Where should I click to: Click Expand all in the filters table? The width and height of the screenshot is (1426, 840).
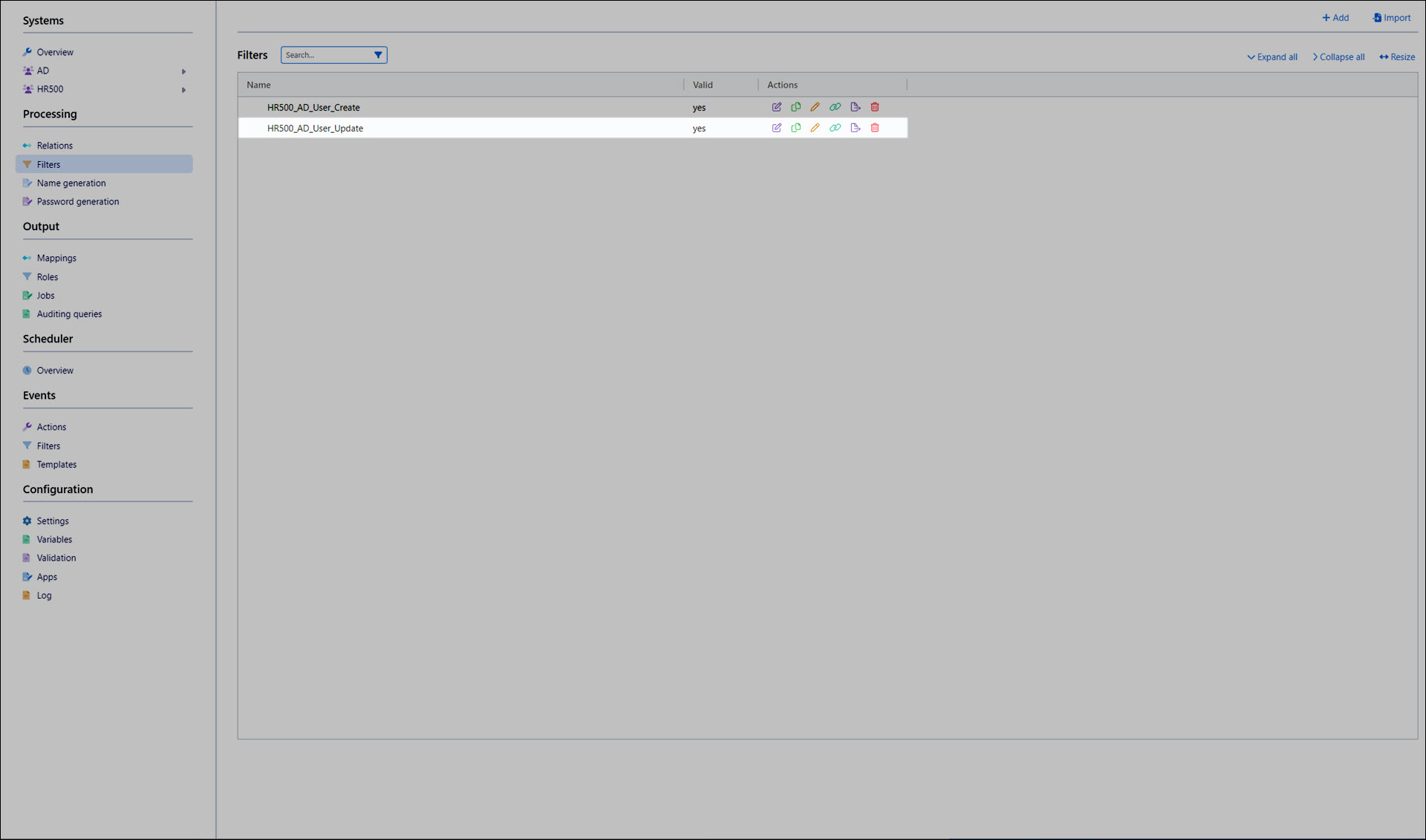tap(1272, 57)
